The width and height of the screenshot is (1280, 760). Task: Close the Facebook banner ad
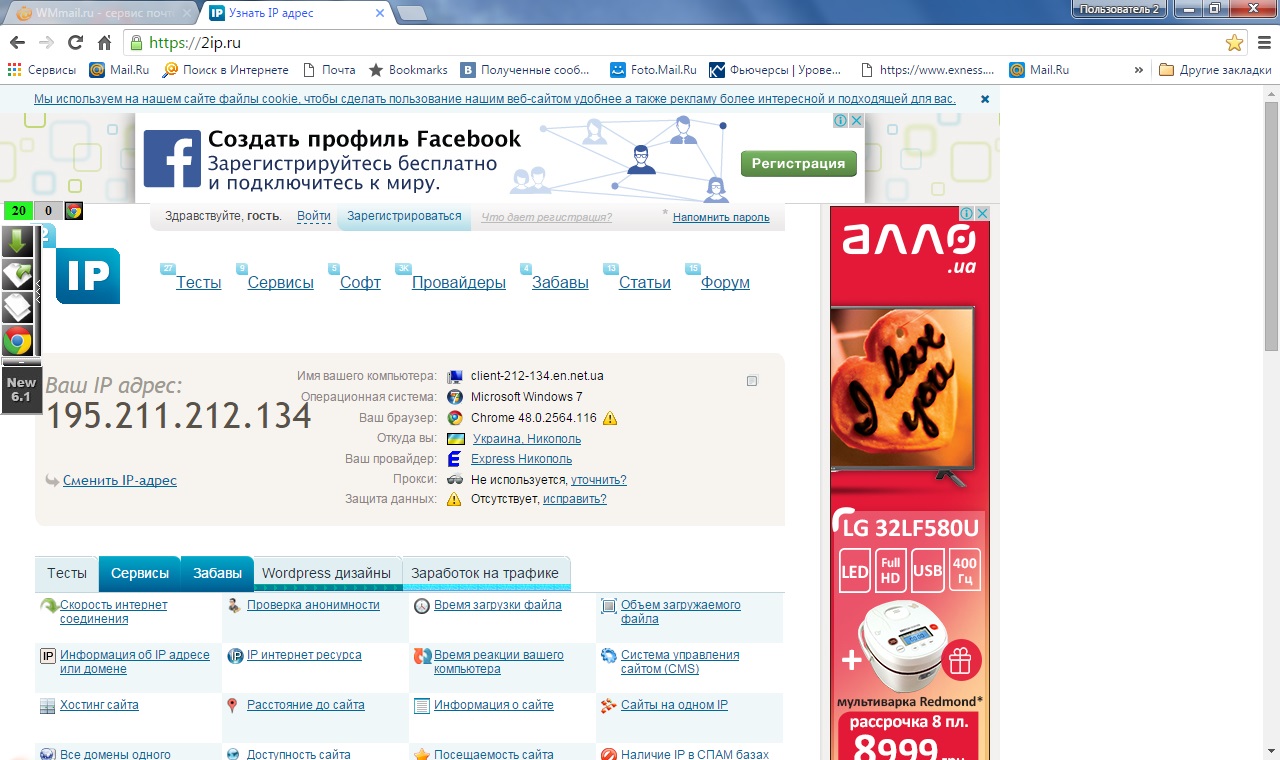pos(856,120)
